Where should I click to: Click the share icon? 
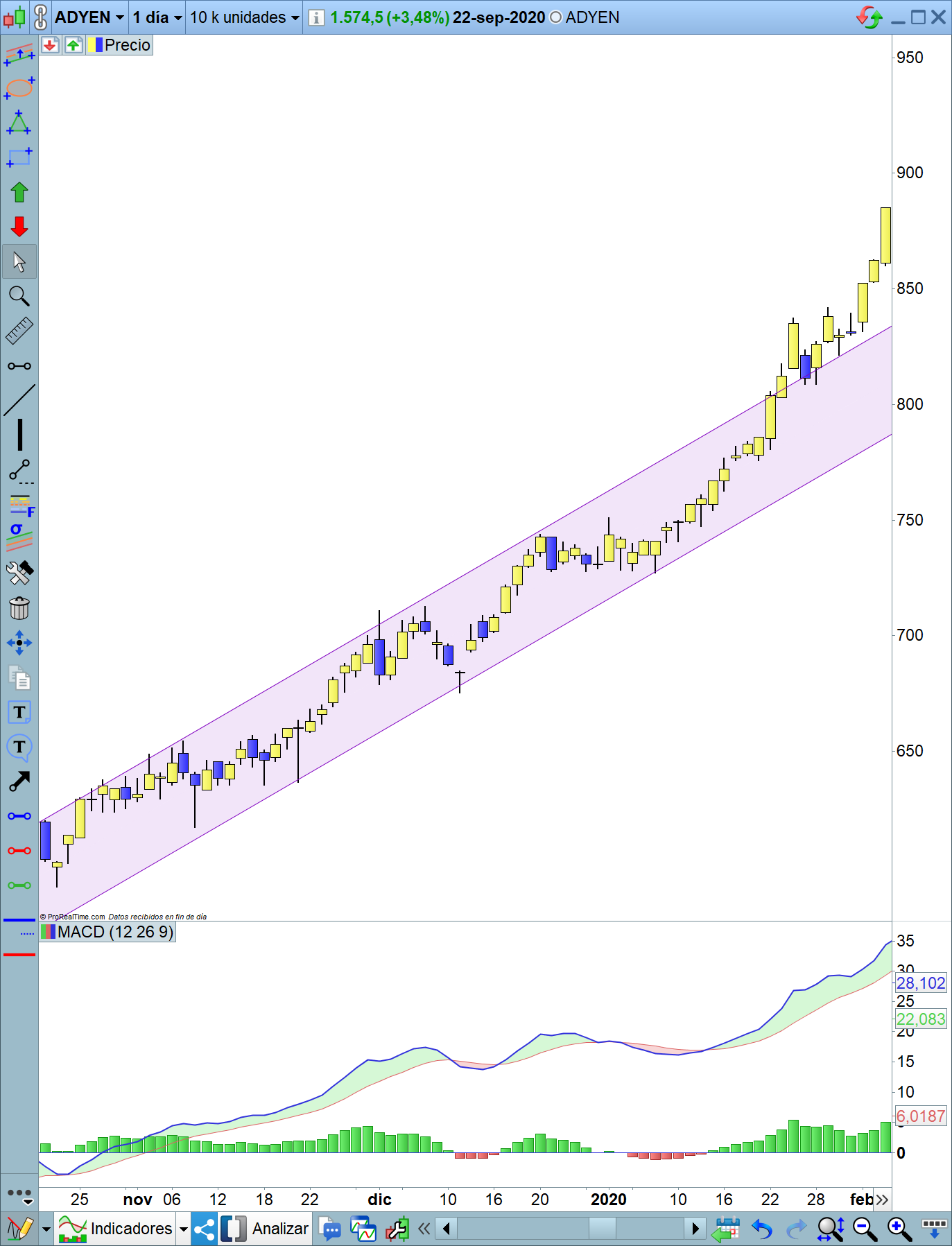point(204,1229)
